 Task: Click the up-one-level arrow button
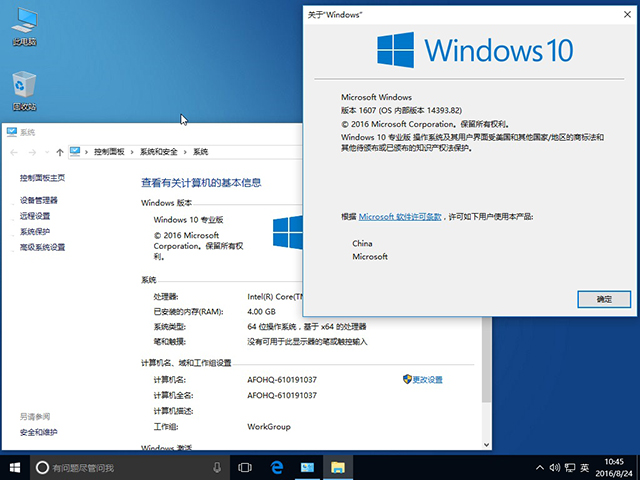[x=60, y=152]
